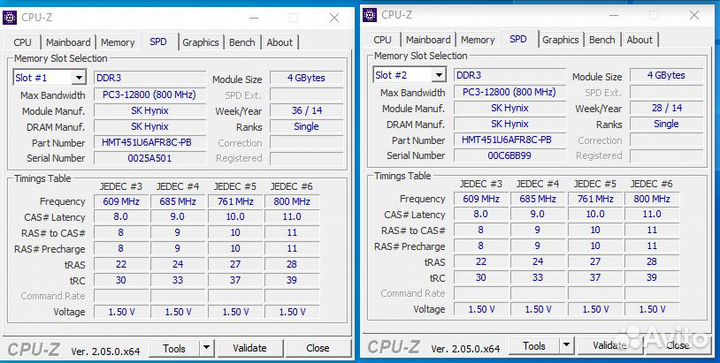Select SPD tab in the left window

click(158, 41)
